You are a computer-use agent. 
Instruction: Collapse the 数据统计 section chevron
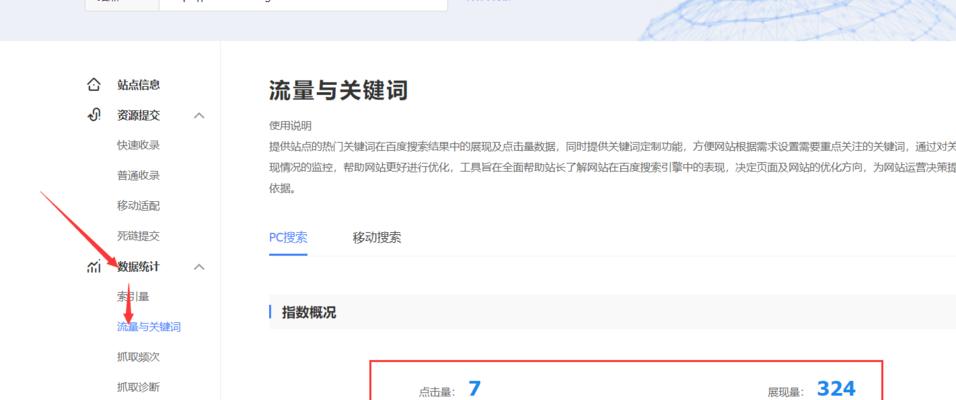tap(199, 267)
